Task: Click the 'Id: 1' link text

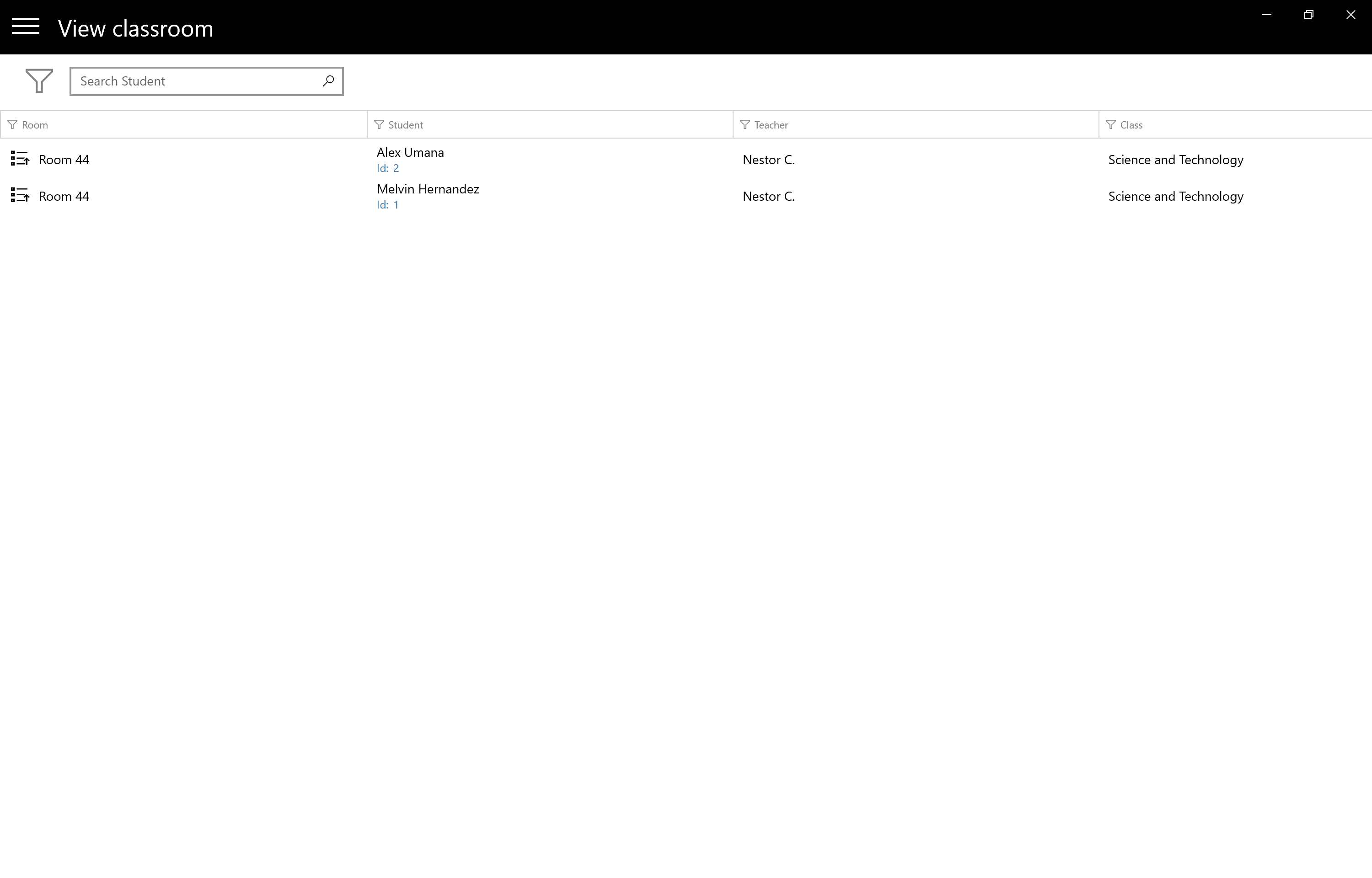Action: pyautogui.click(x=388, y=205)
